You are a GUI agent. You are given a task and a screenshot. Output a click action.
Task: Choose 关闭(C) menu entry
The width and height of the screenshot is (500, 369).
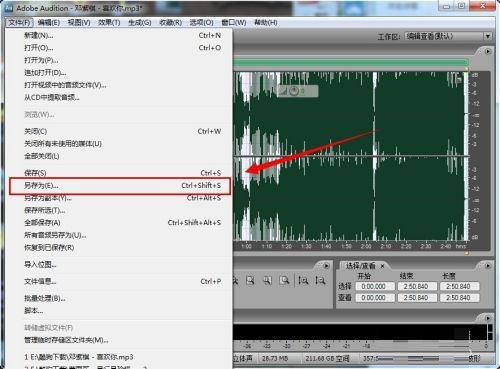click(120, 131)
